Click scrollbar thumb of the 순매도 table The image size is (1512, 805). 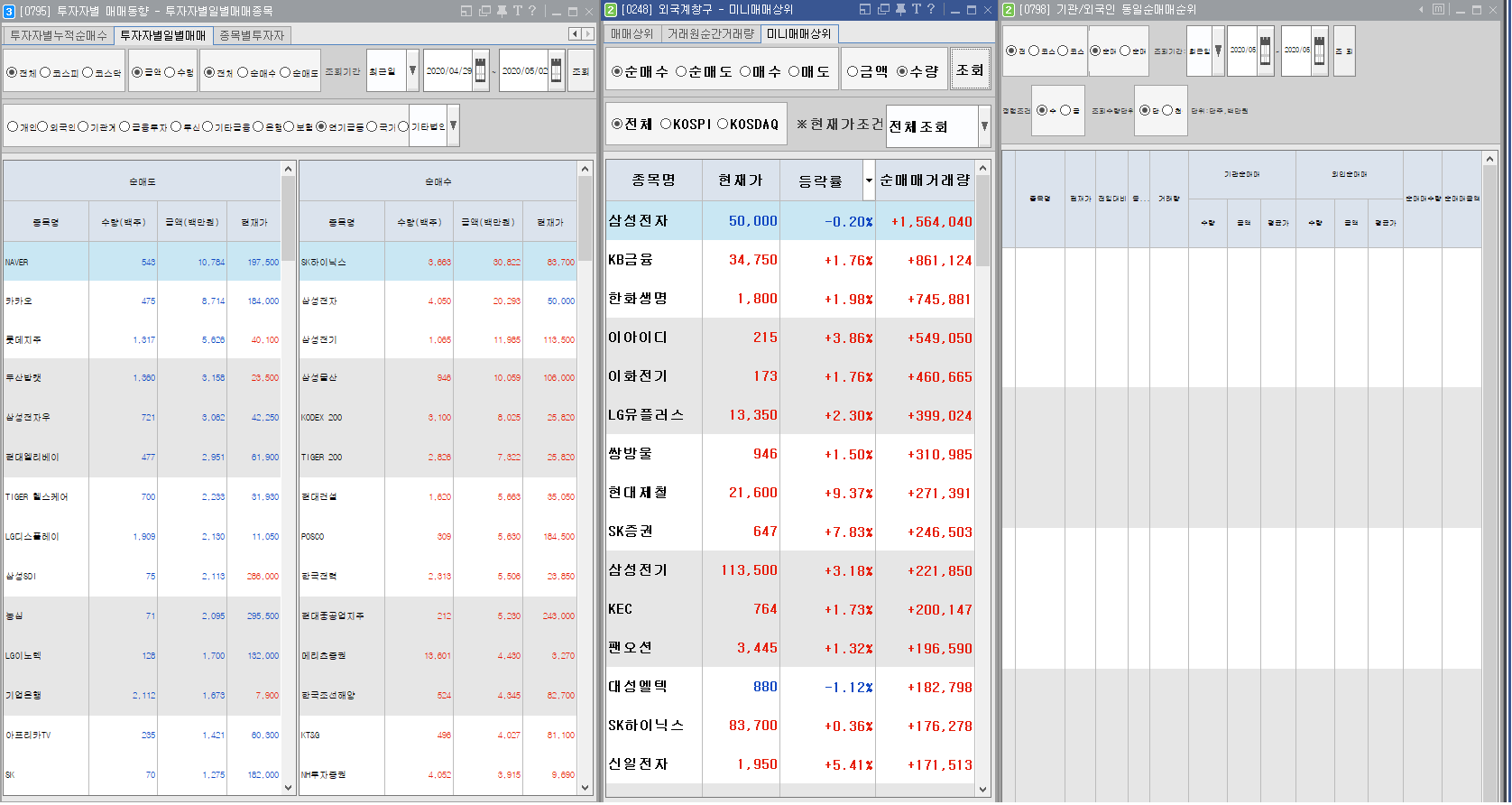point(289,218)
